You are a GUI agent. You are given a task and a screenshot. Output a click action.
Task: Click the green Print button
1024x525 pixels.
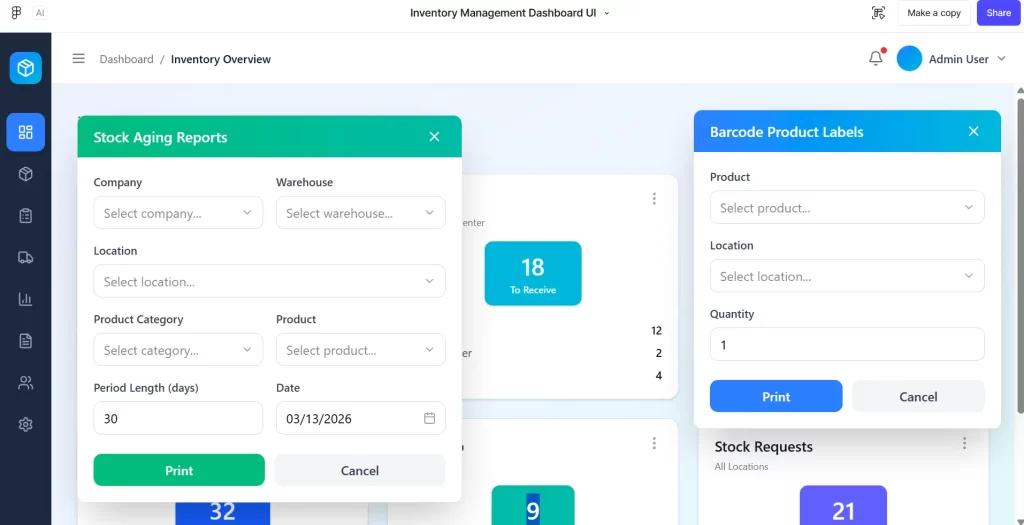pos(179,470)
